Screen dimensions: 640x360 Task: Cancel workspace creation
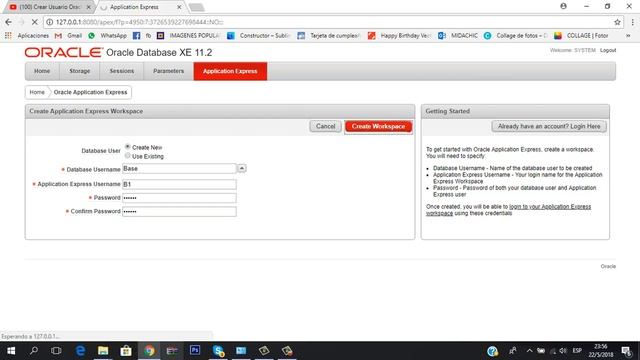(x=325, y=127)
